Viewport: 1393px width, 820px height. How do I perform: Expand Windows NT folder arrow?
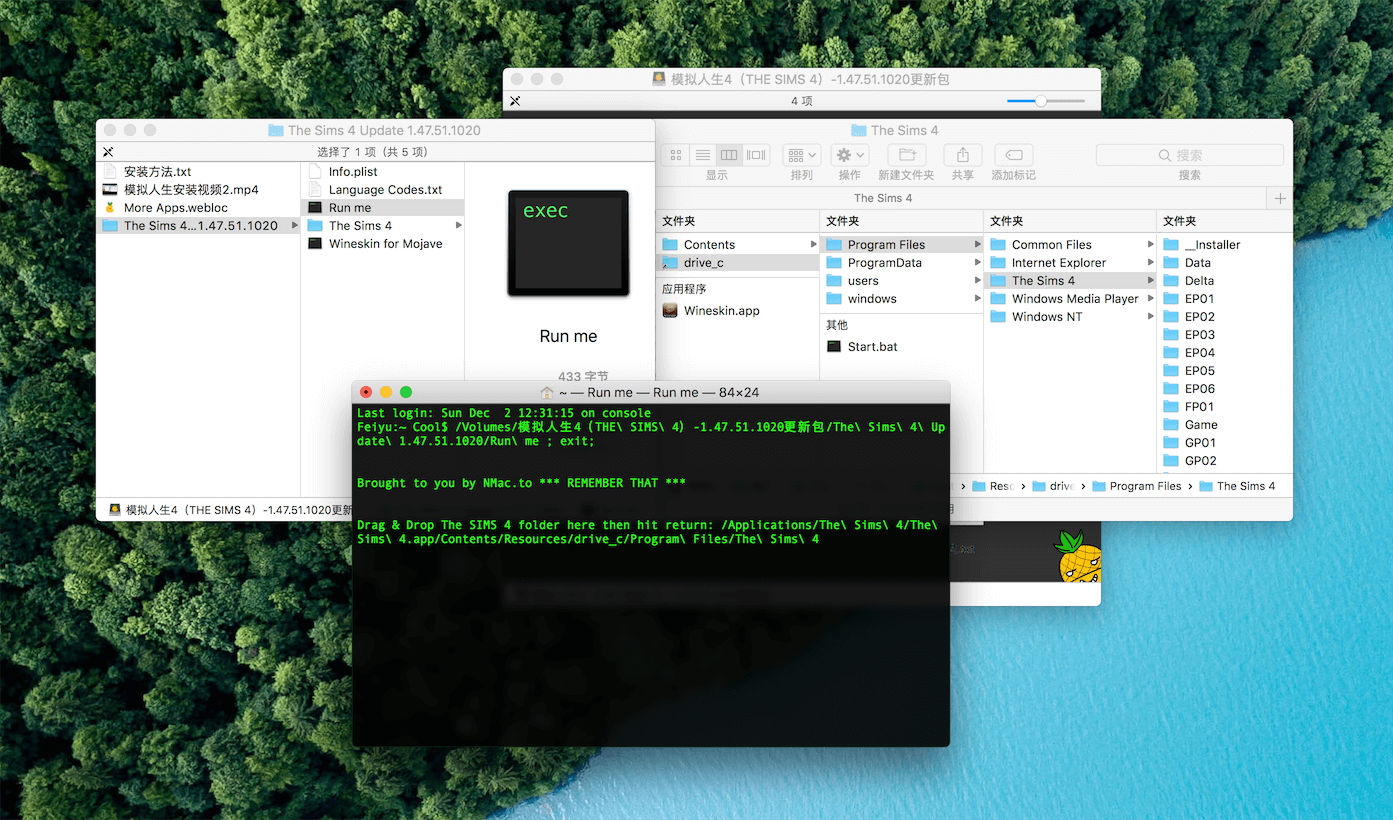(x=1151, y=317)
